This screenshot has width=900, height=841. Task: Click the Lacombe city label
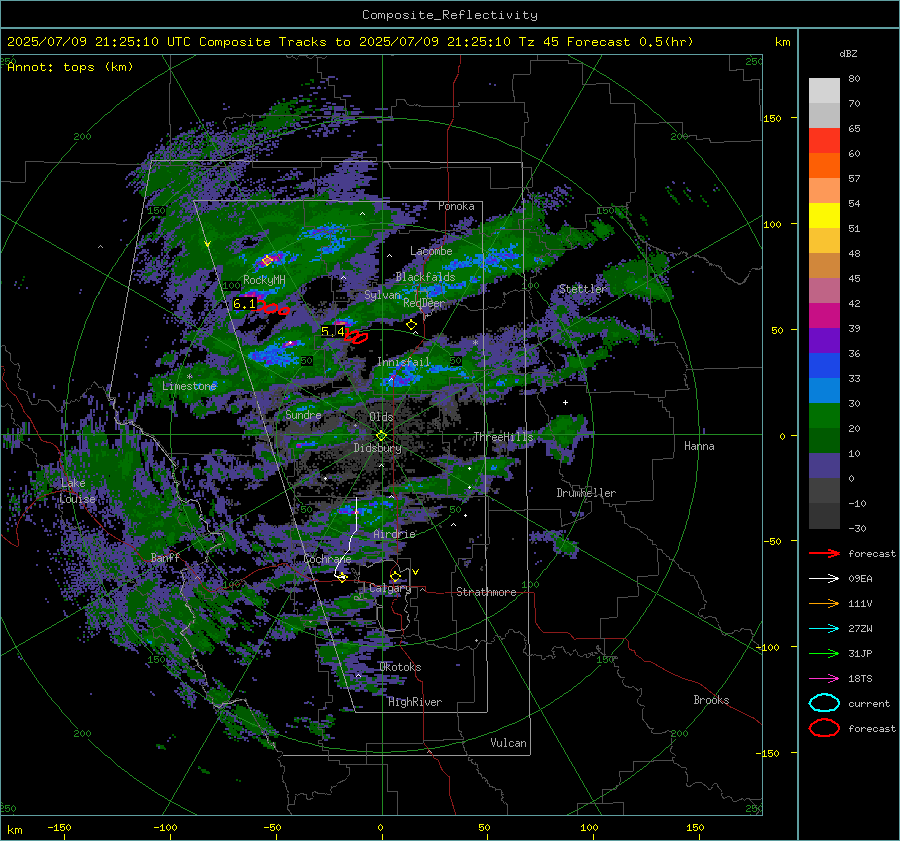tap(431, 251)
